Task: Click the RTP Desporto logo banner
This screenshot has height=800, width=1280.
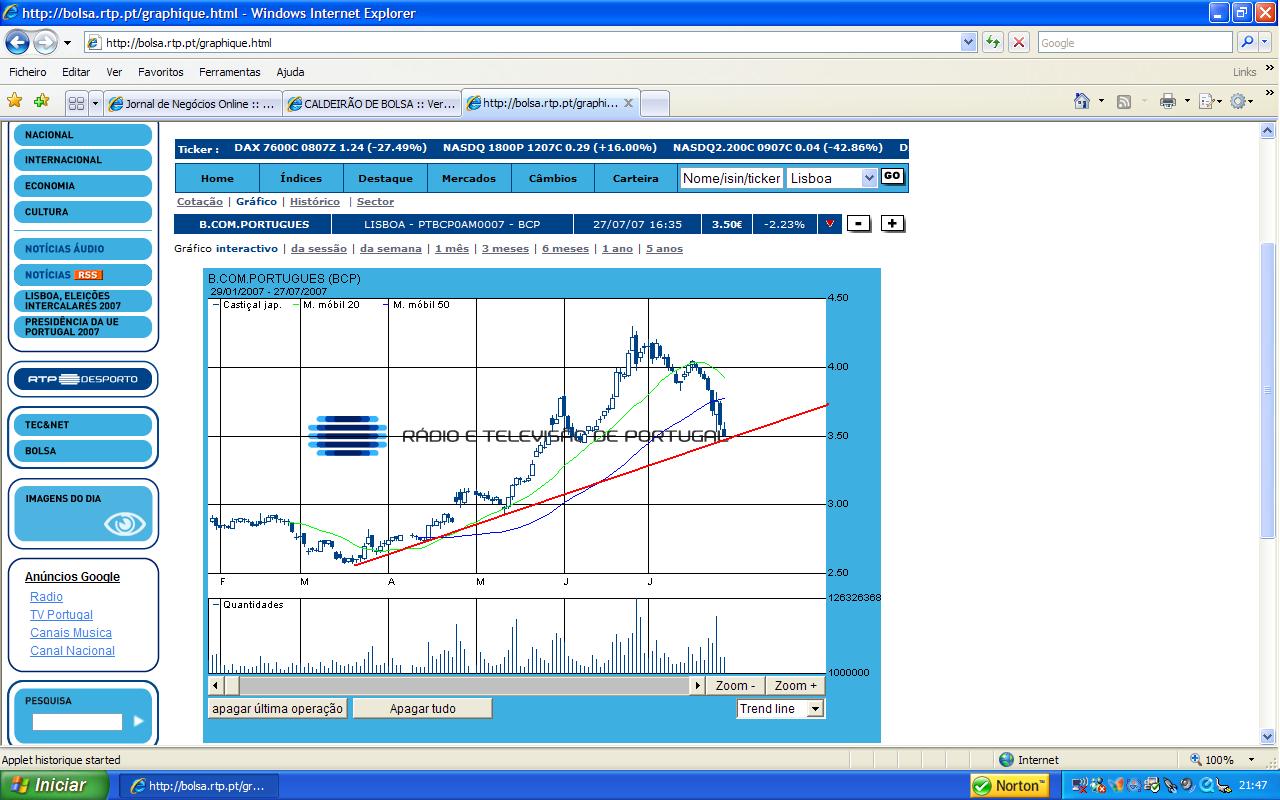Action: 83,379
